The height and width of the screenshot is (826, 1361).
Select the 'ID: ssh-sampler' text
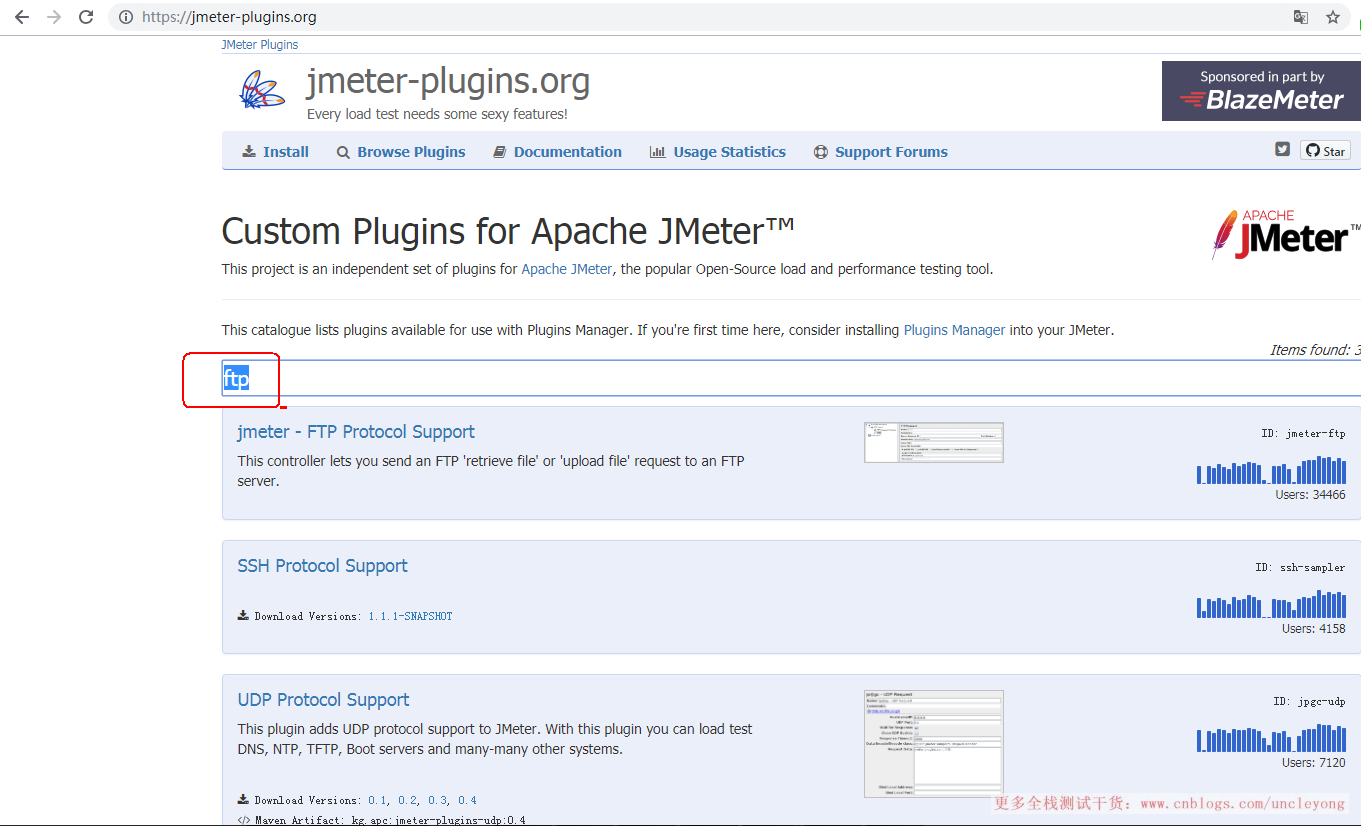(x=1300, y=568)
